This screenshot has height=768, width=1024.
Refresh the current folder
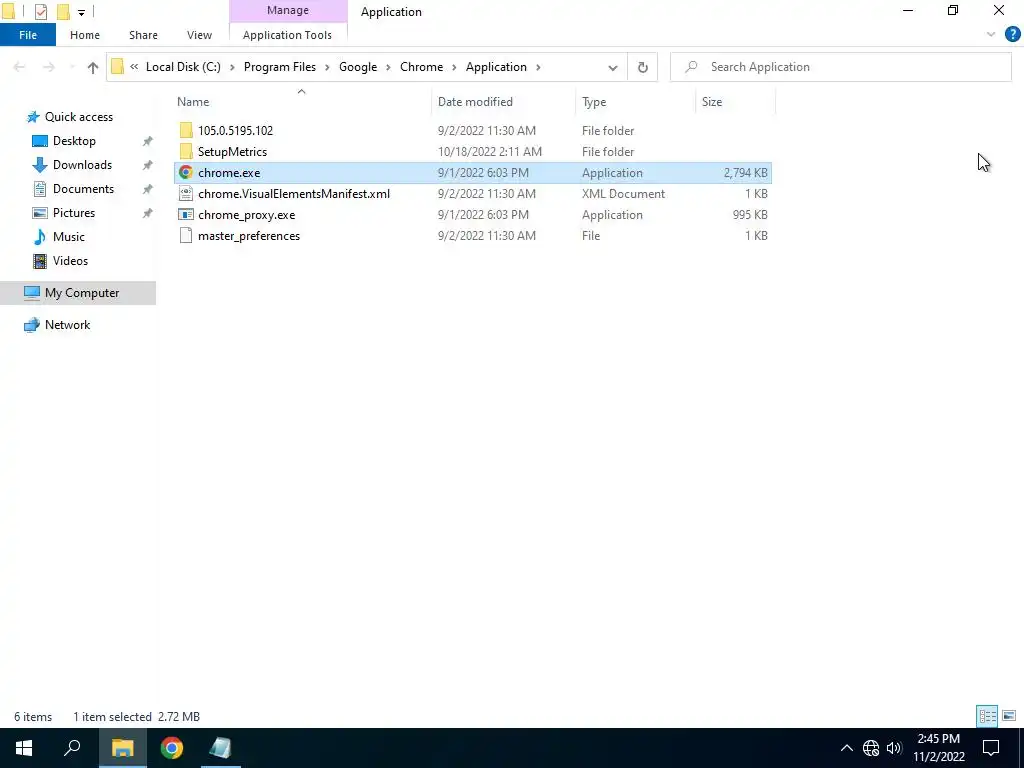tap(643, 67)
